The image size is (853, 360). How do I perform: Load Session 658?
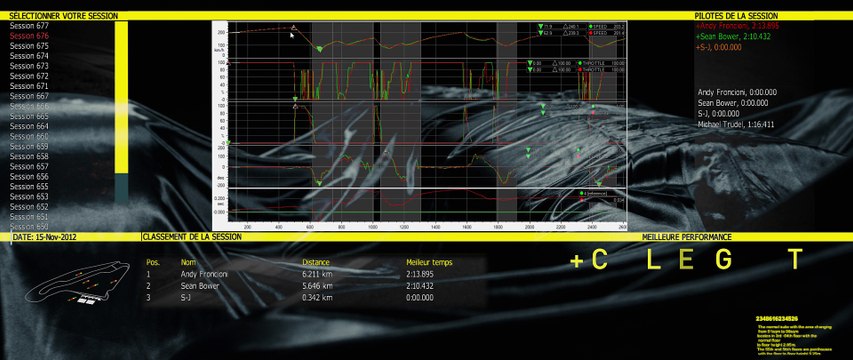tap(29, 157)
